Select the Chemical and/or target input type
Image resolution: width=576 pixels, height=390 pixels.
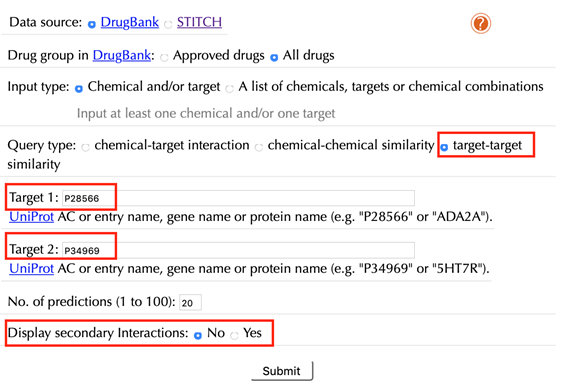pos(79,89)
